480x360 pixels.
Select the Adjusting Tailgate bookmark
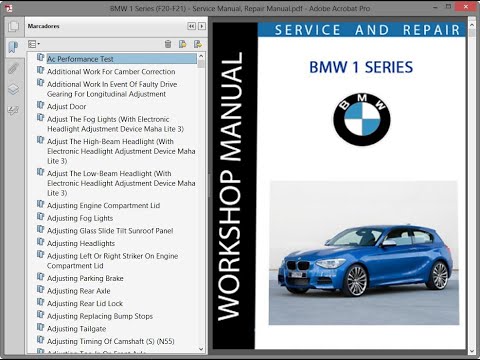pos(76,329)
